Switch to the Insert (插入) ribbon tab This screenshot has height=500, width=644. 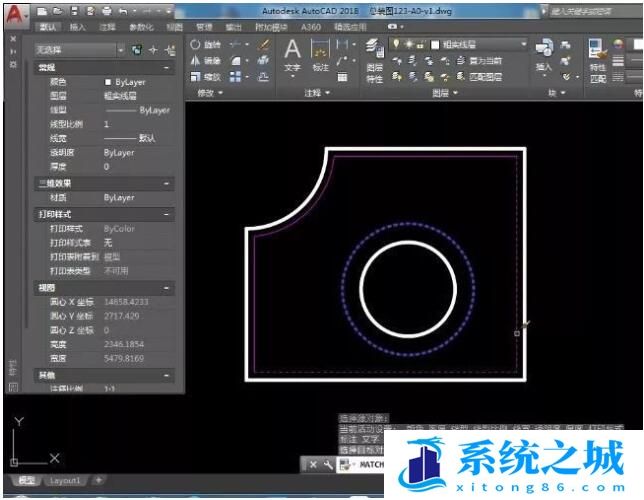[78, 28]
